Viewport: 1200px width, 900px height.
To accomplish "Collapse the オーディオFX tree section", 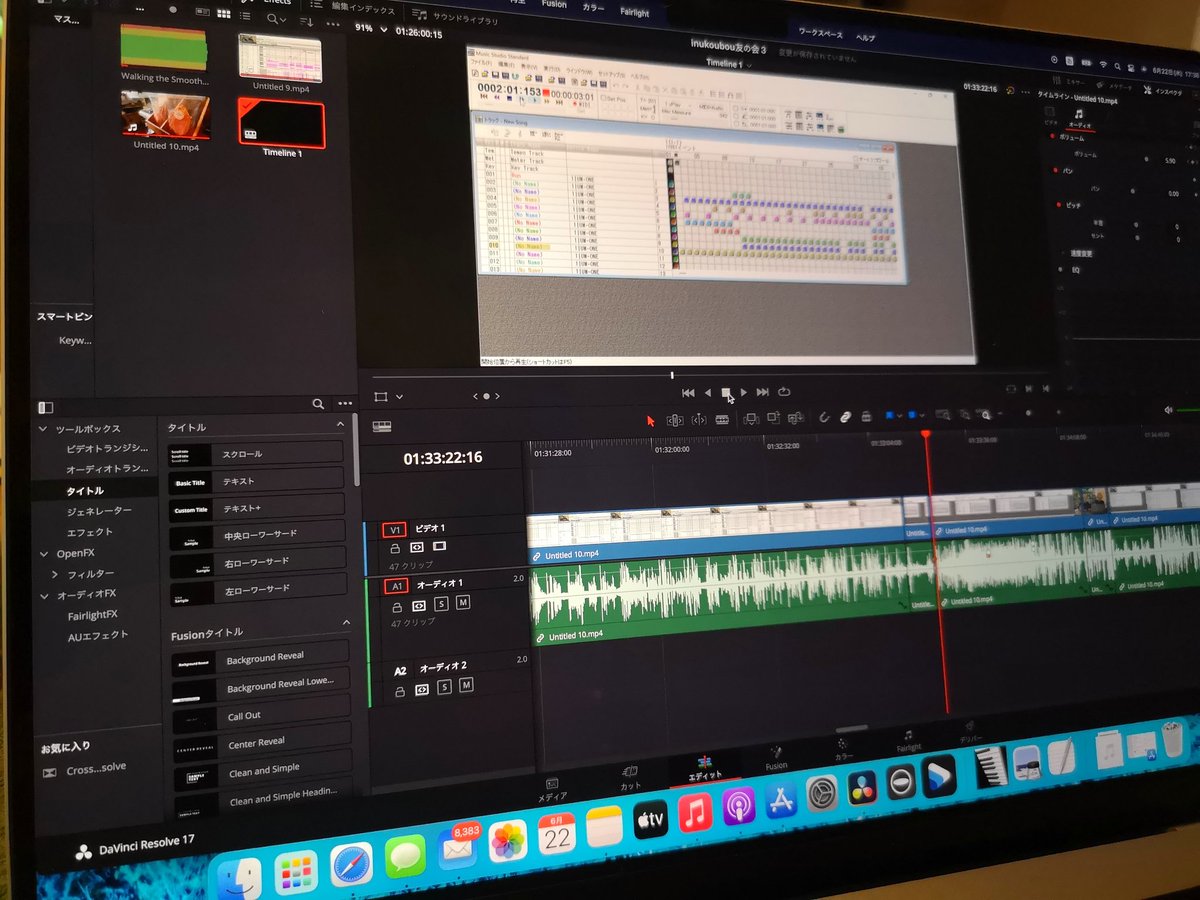I will 44,596.
